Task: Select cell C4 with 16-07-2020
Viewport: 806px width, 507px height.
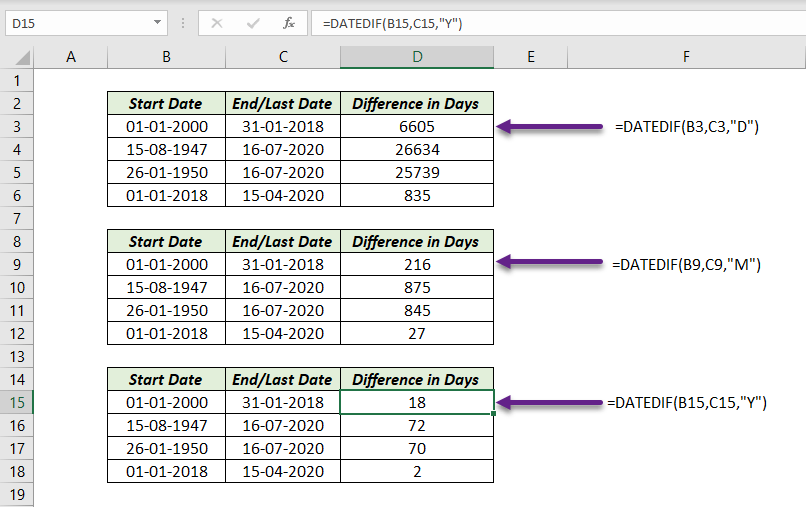Action: 283,150
